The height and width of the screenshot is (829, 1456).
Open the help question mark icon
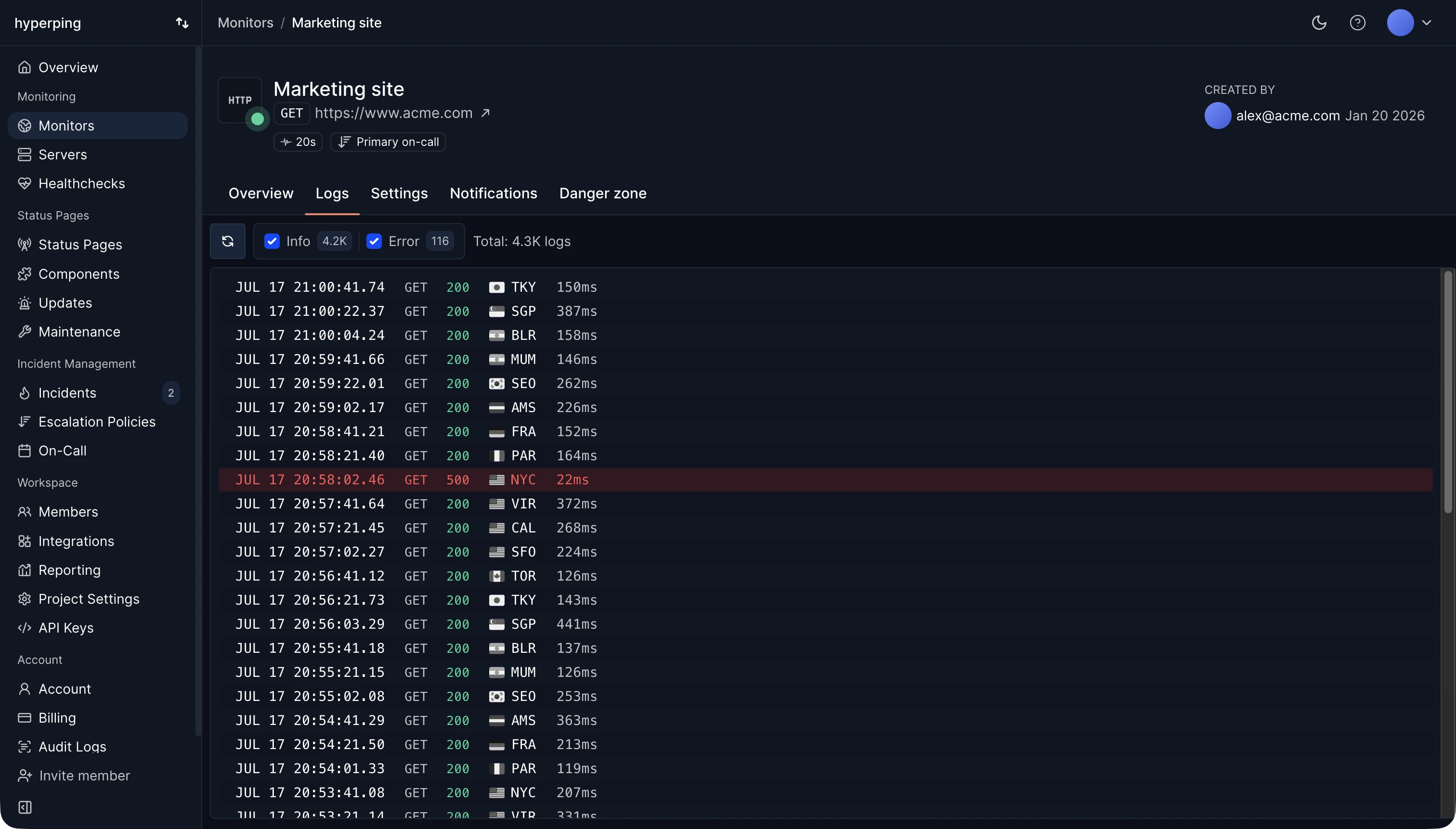1357,23
